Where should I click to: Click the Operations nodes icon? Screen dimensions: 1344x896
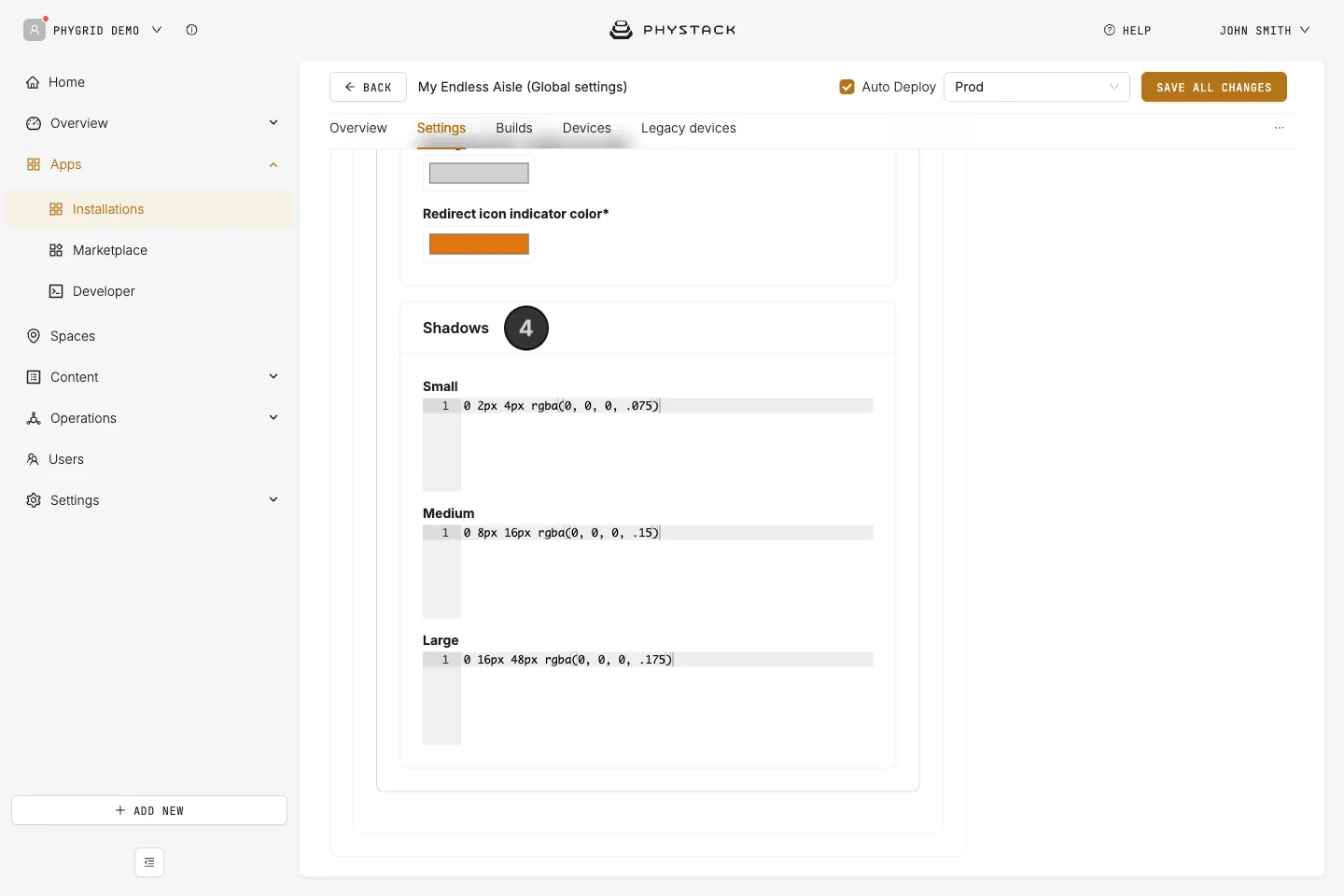point(34,418)
